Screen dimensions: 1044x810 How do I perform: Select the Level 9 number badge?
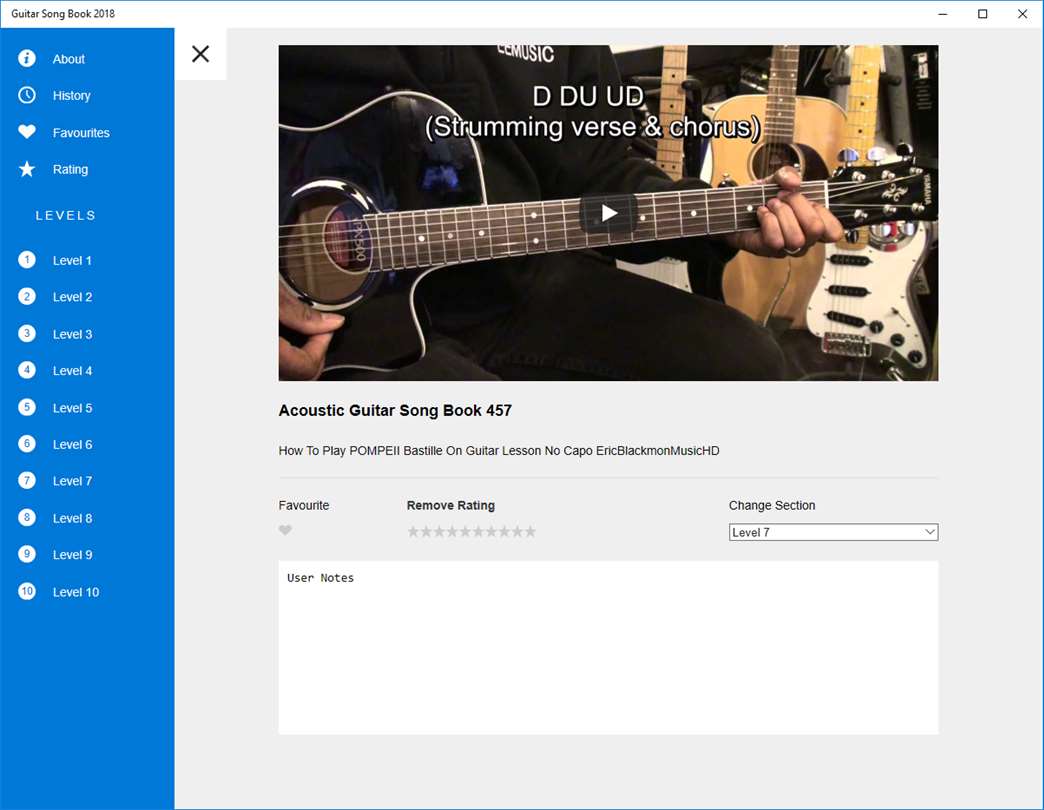[x=27, y=554]
